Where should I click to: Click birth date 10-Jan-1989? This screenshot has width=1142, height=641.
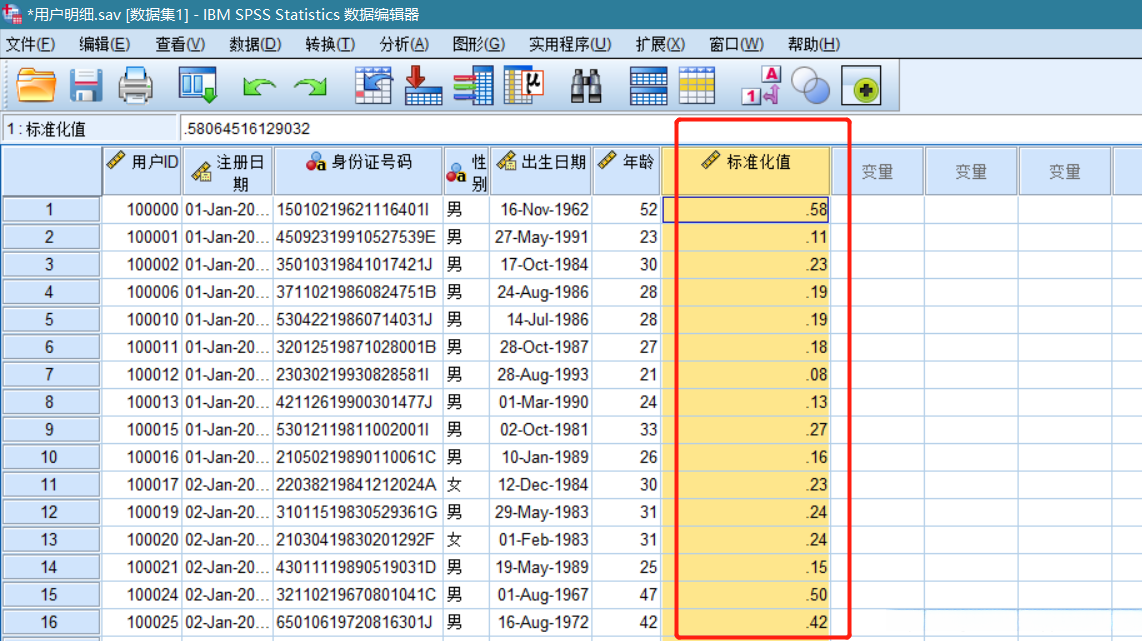541,457
